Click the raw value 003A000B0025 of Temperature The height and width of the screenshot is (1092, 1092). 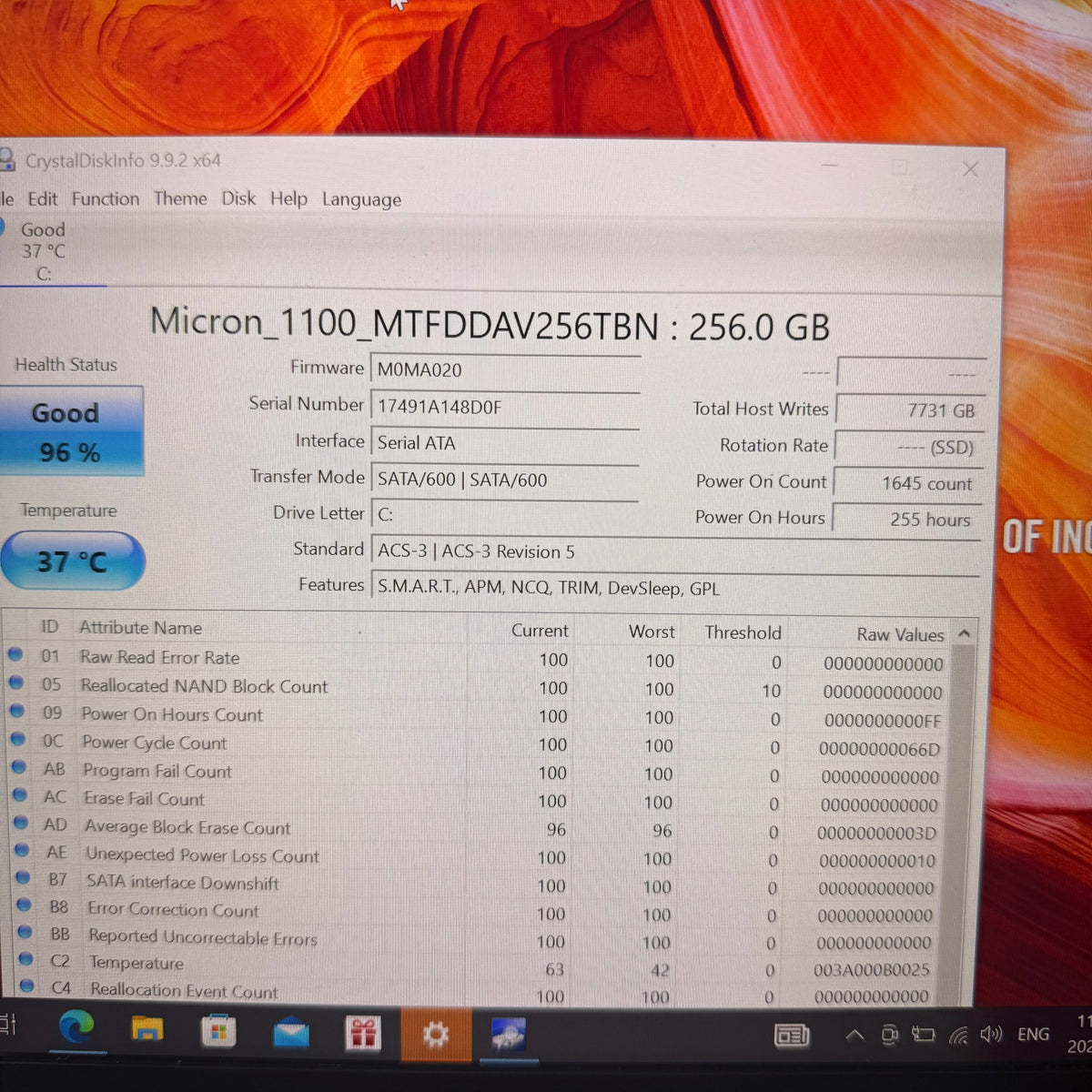871,970
